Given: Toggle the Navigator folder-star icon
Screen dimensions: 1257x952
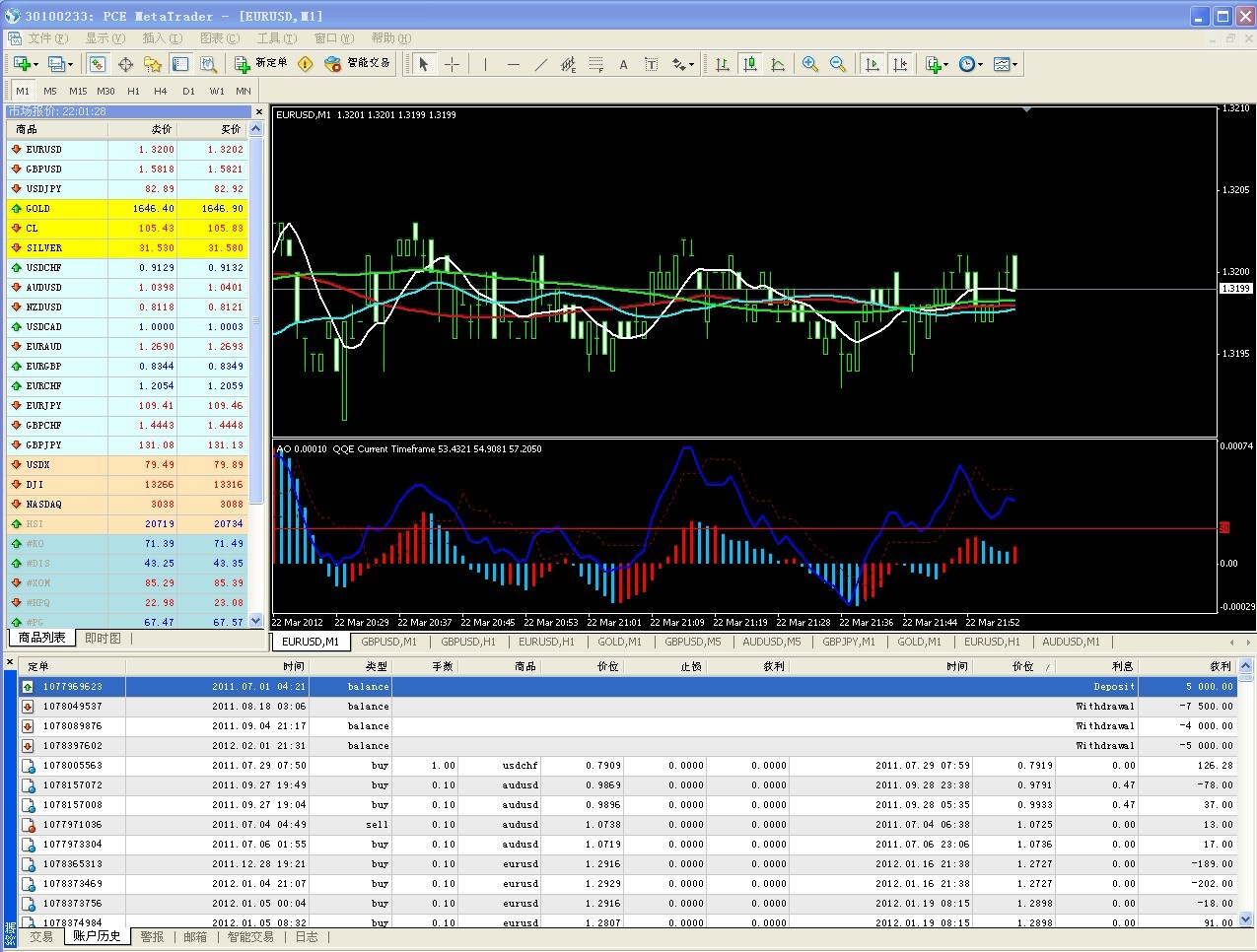Looking at the screenshot, I should coord(153,64).
